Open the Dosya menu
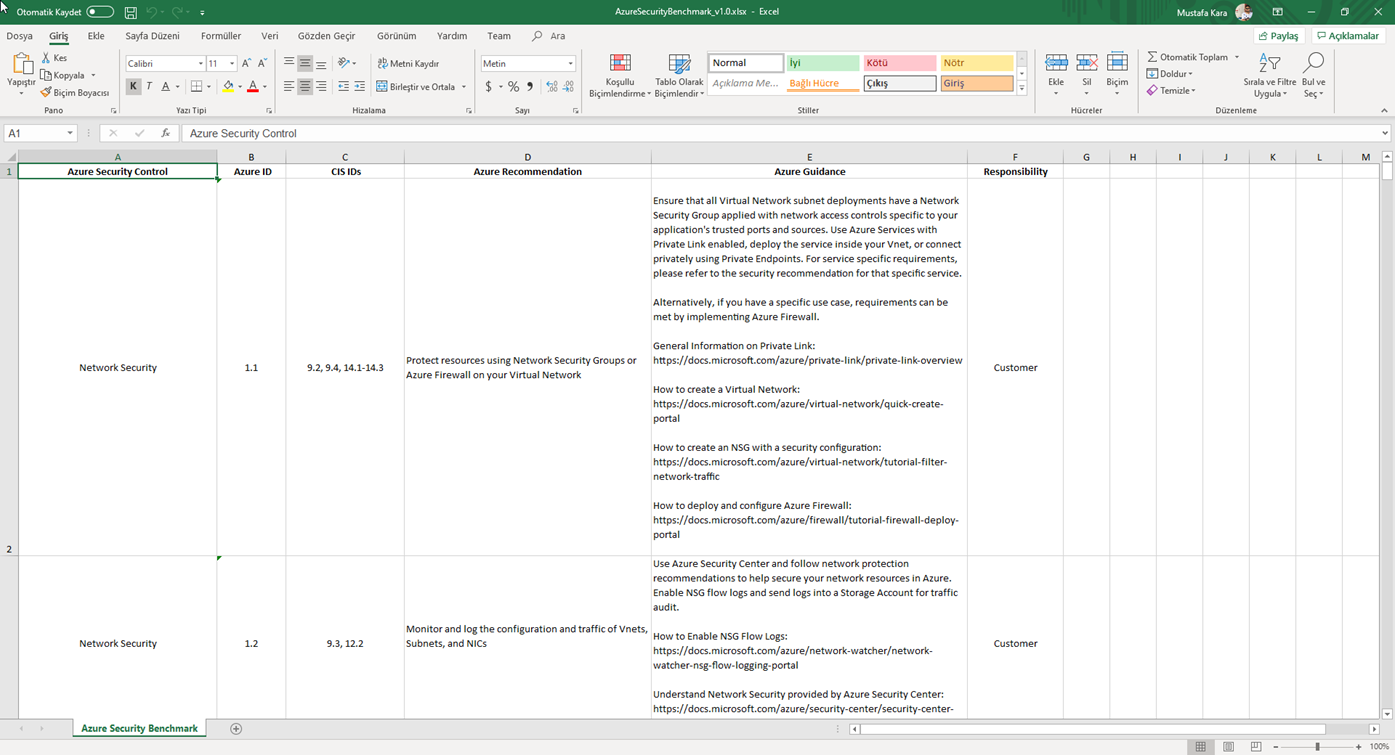The width and height of the screenshot is (1395, 755). (20, 36)
